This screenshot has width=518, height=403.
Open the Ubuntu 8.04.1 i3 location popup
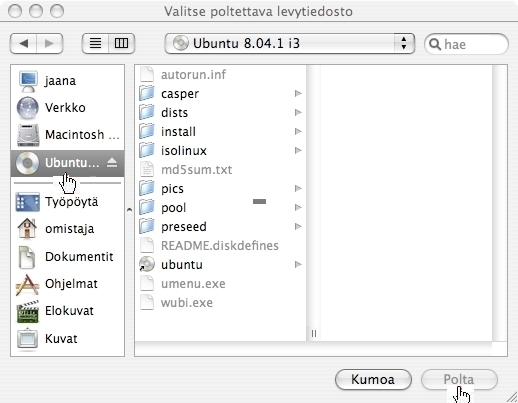pyautogui.click(x=290, y=43)
